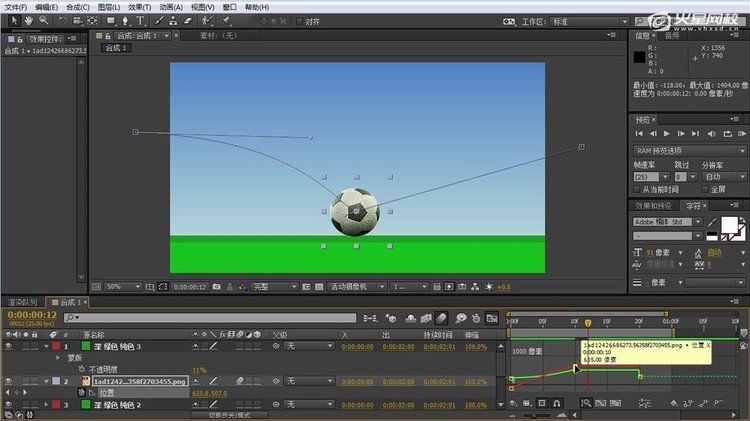Select the Puppet Pin tool
The image size is (750, 421).
tap(226, 21)
